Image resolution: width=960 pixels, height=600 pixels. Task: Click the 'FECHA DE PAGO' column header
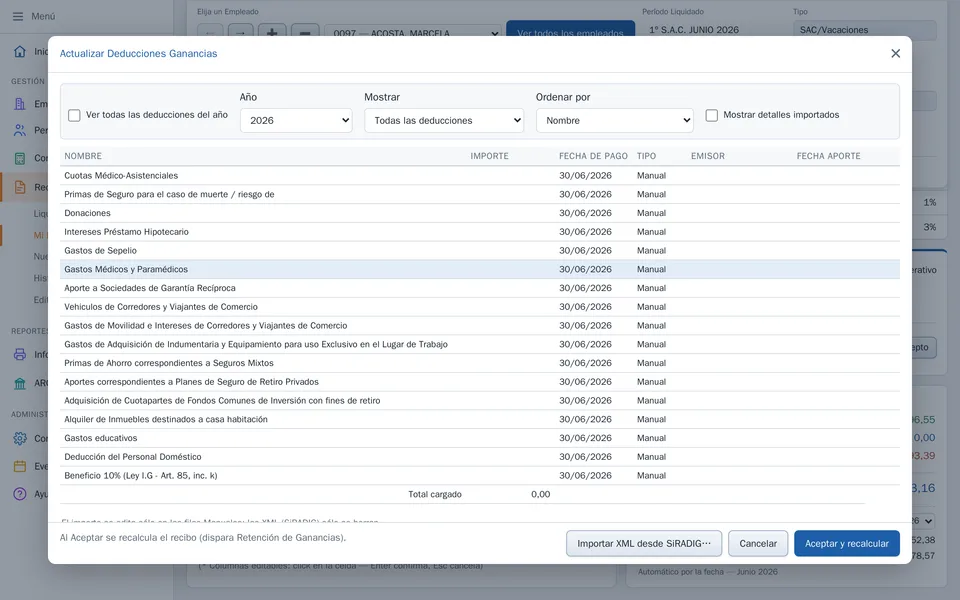593,156
